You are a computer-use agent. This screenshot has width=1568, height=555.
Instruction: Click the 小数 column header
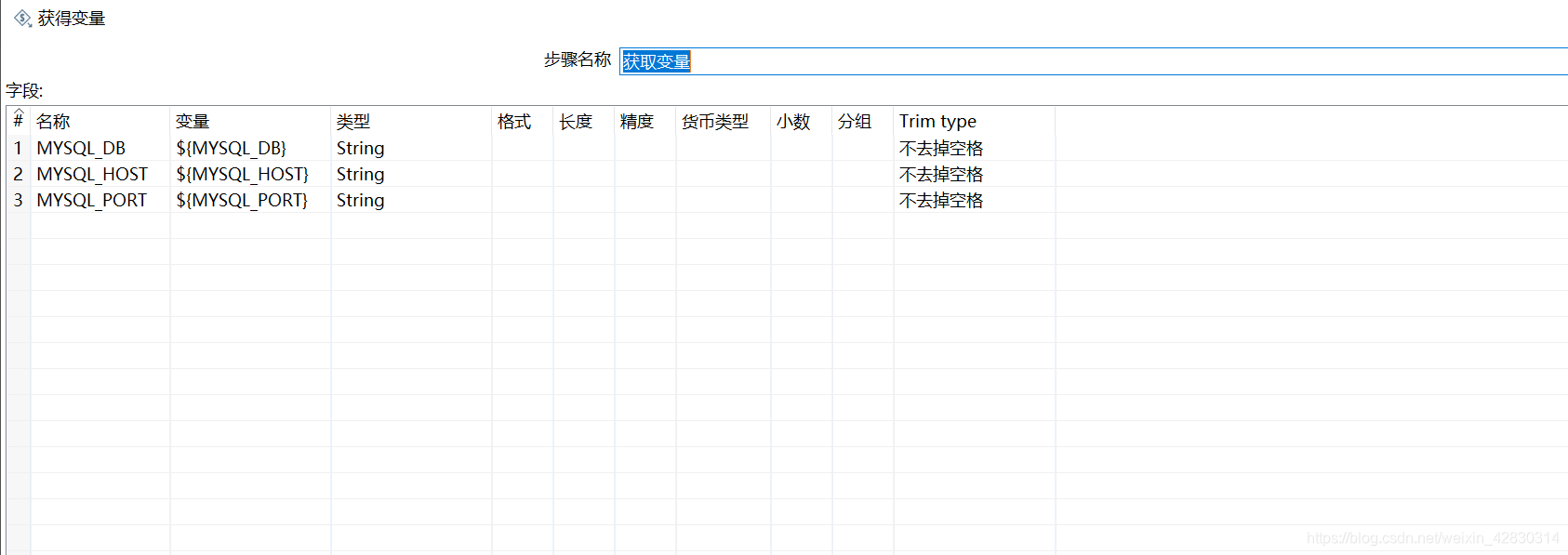point(802,121)
